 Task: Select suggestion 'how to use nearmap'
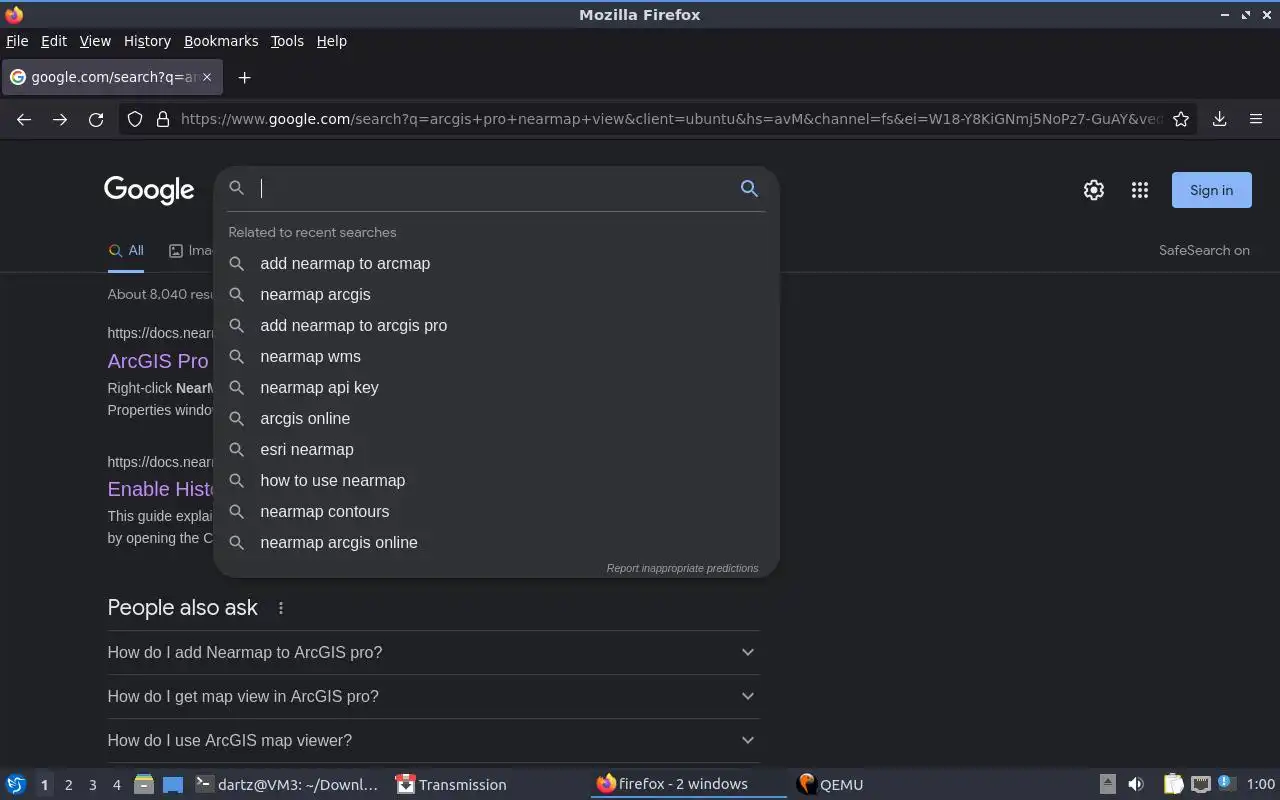coord(496,480)
